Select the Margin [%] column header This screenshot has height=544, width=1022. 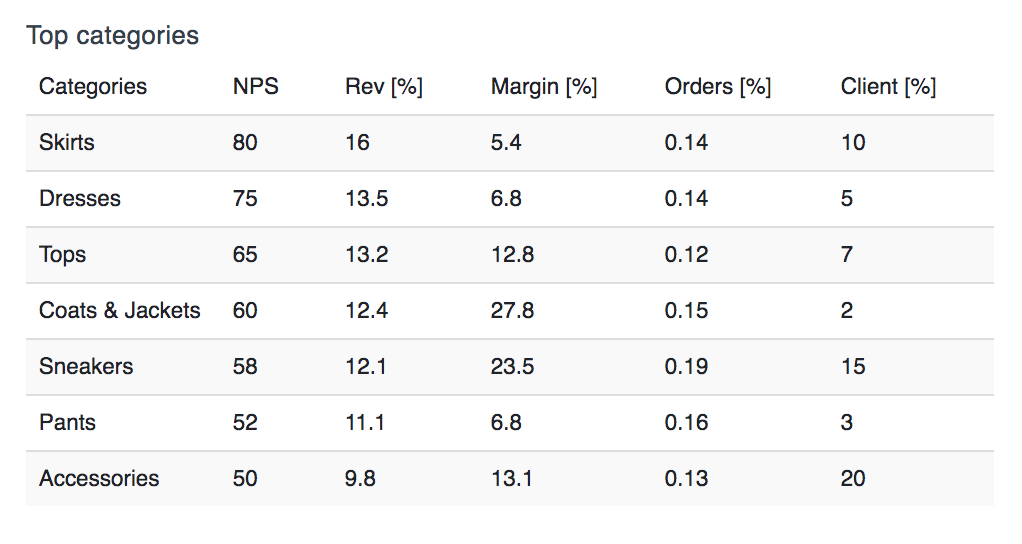[544, 87]
